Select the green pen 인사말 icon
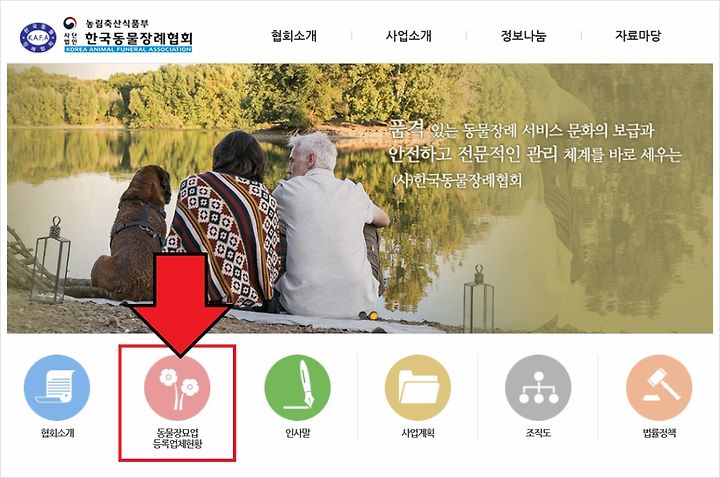Screen dimensions: 720x478 tap(298, 387)
